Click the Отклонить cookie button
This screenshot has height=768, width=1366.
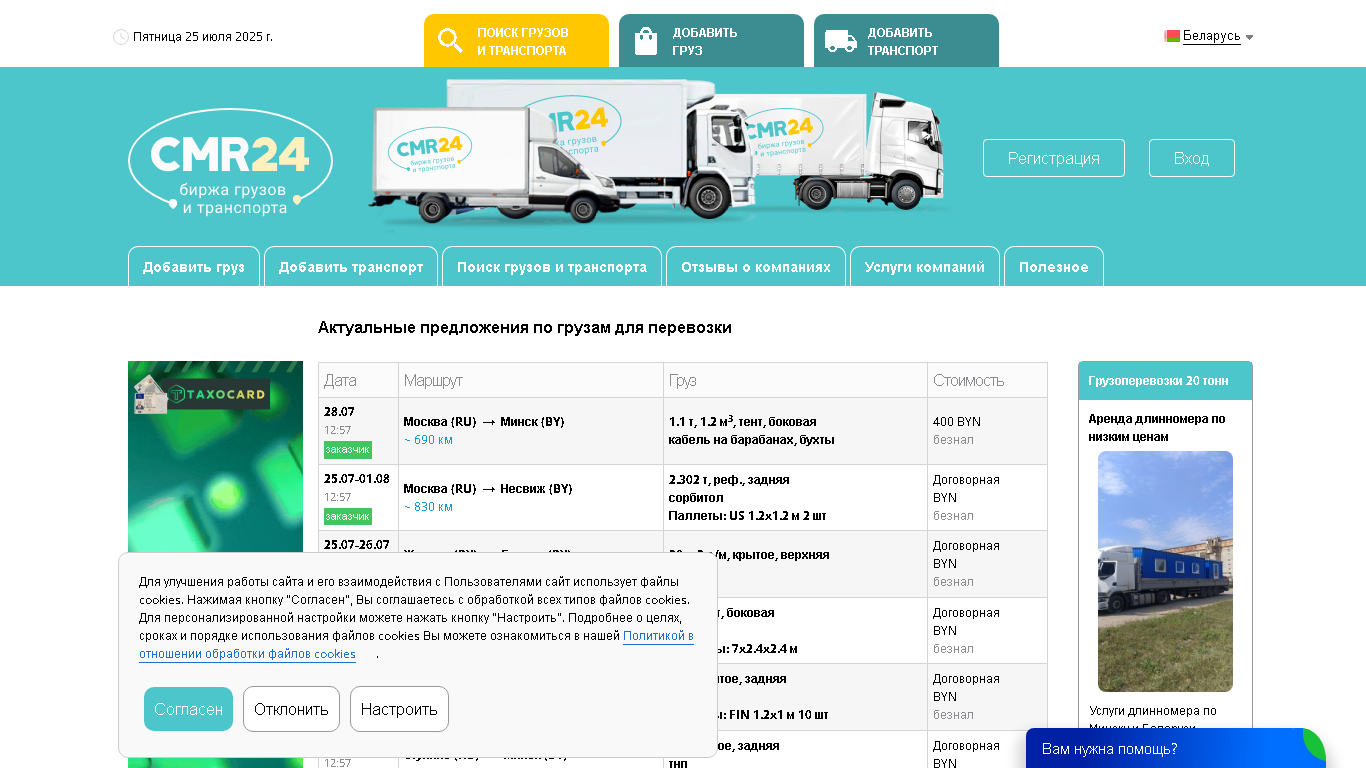tap(291, 709)
